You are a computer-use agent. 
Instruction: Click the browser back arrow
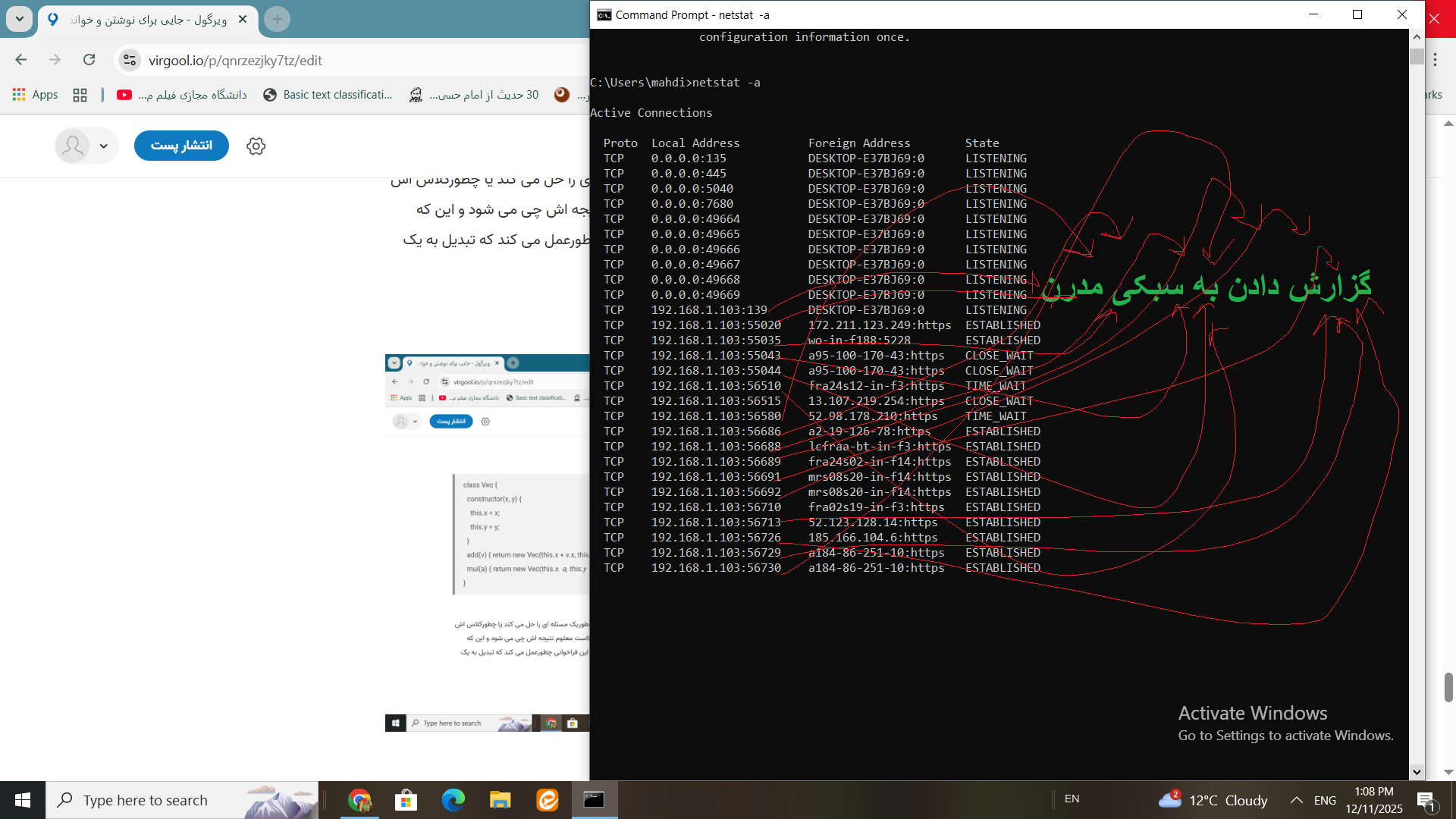click(20, 60)
